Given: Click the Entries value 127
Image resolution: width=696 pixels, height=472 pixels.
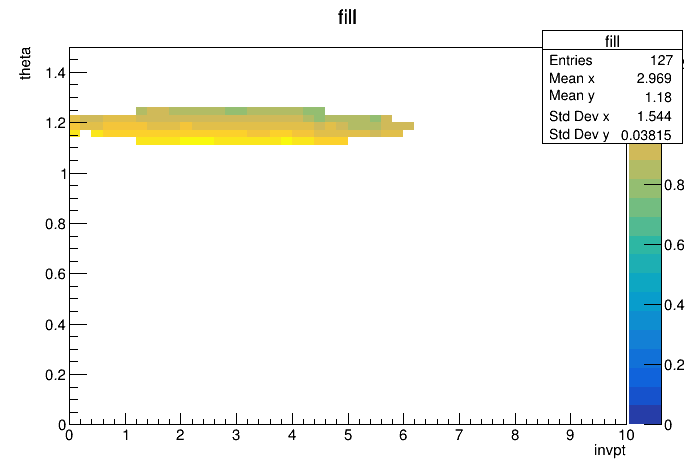Looking at the screenshot, I should pos(661,60).
